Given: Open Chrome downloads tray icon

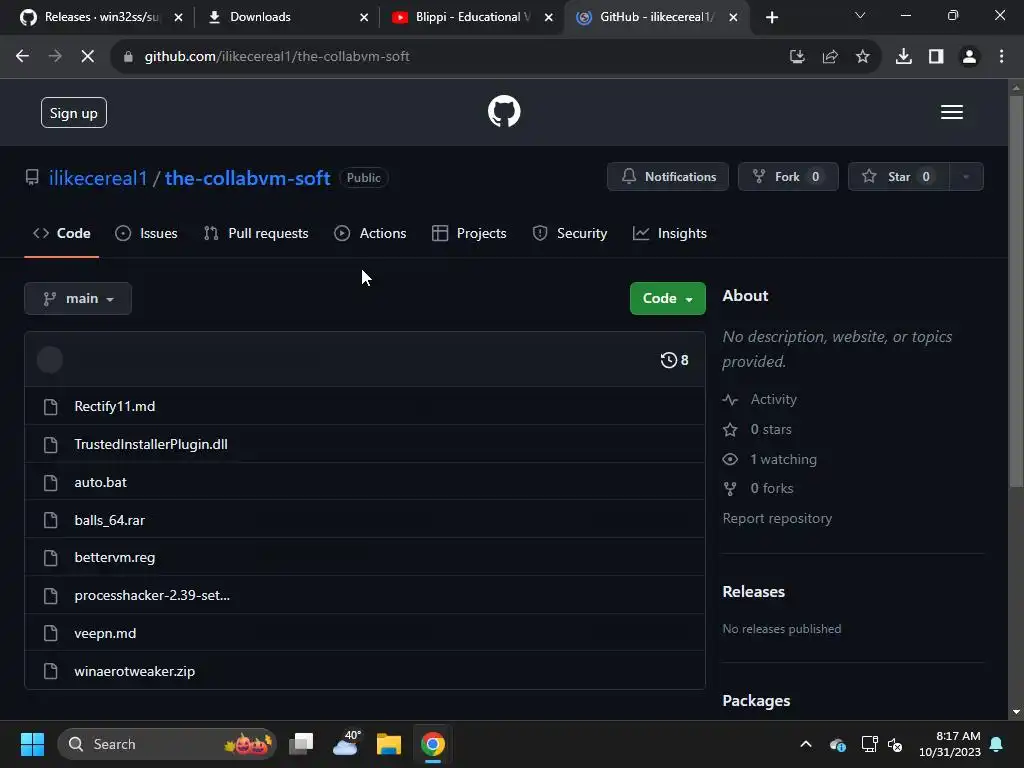Looking at the screenshot, I should click(x=904, y=56).
